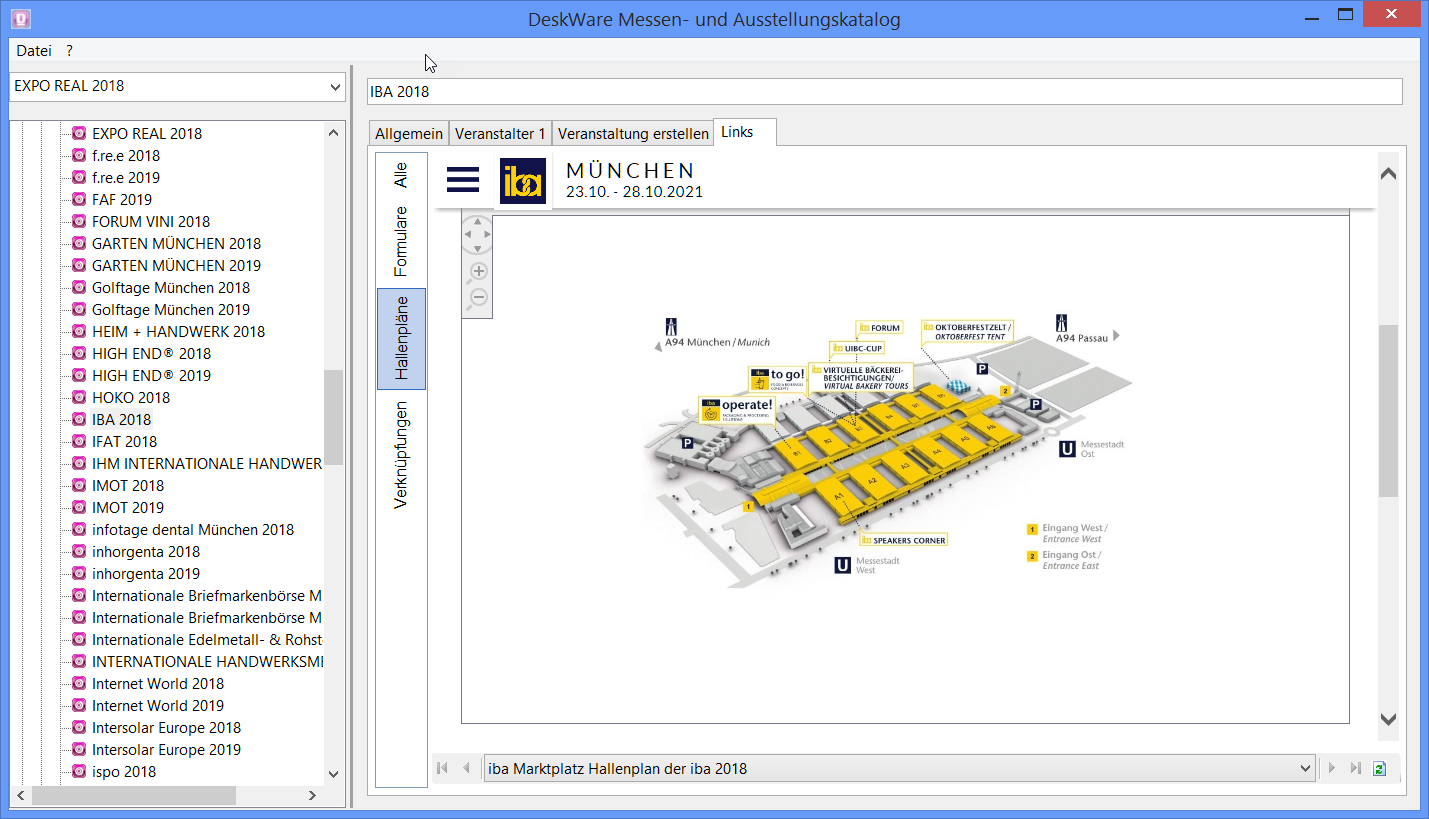Click tree horizontal scroll left arrow

click(19, 795)
